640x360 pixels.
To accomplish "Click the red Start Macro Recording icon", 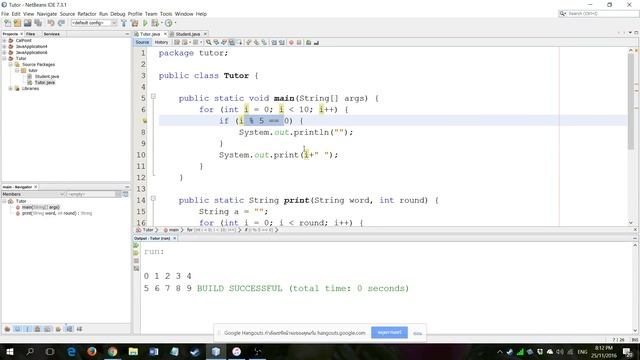I will pyautogui.click(x=291, y=42).
